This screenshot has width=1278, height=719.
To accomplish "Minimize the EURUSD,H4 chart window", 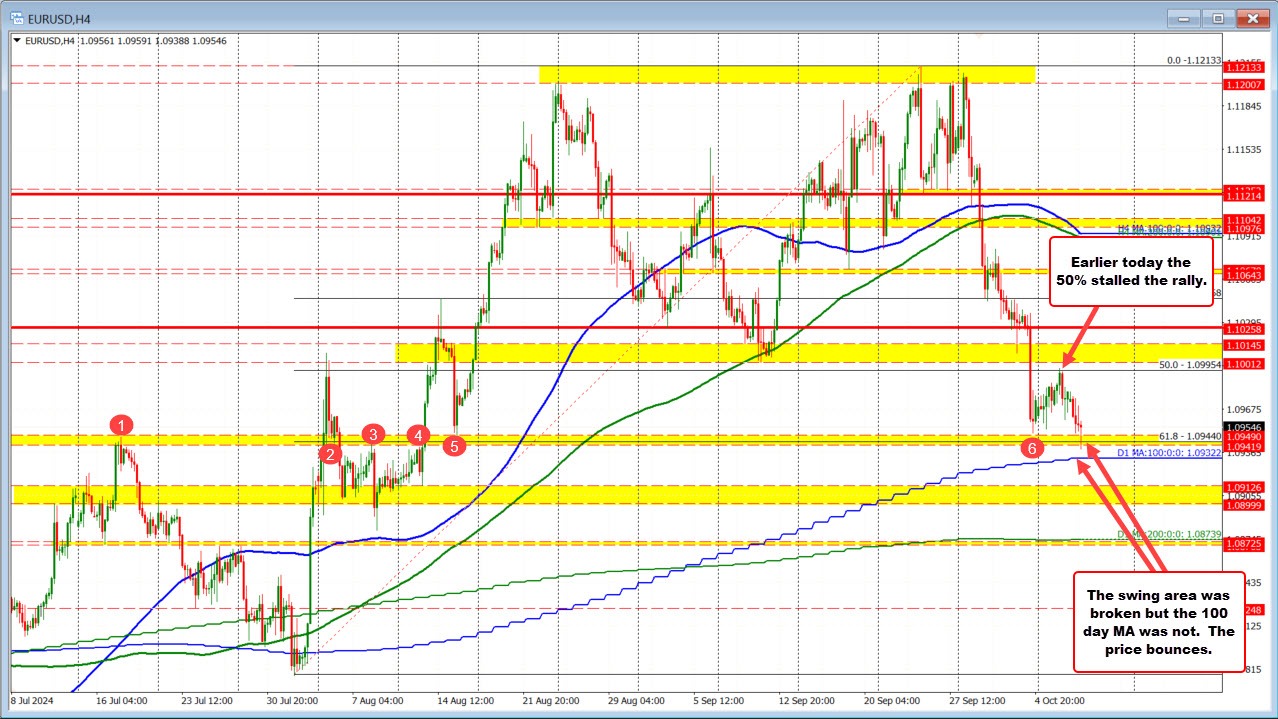I will pyautogui.click(x=1183, y=17).
